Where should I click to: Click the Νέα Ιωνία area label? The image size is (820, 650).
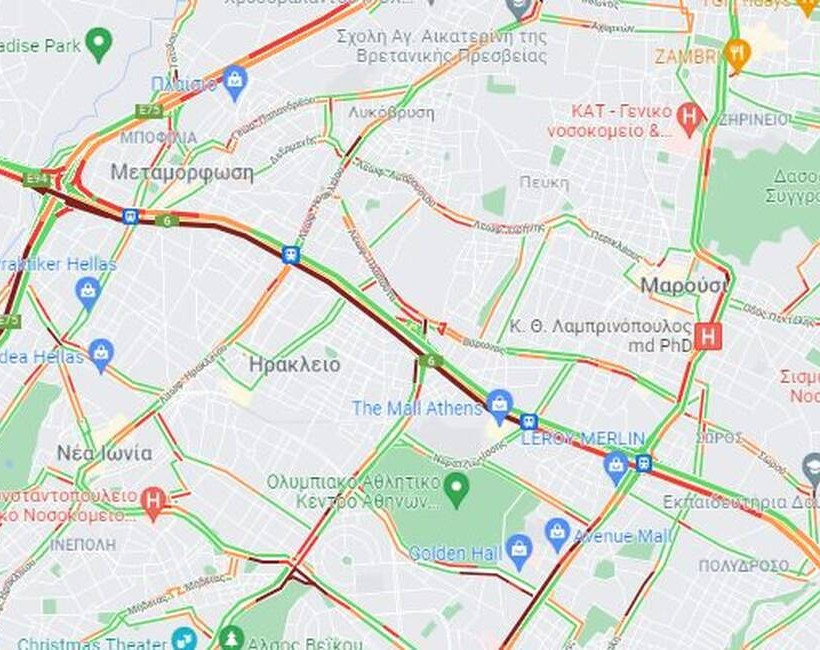pos(105,453)
